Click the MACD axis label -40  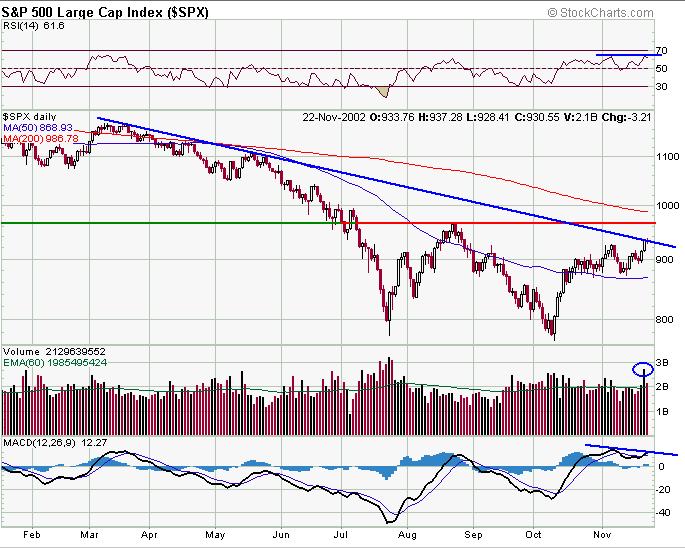(664, 512)
